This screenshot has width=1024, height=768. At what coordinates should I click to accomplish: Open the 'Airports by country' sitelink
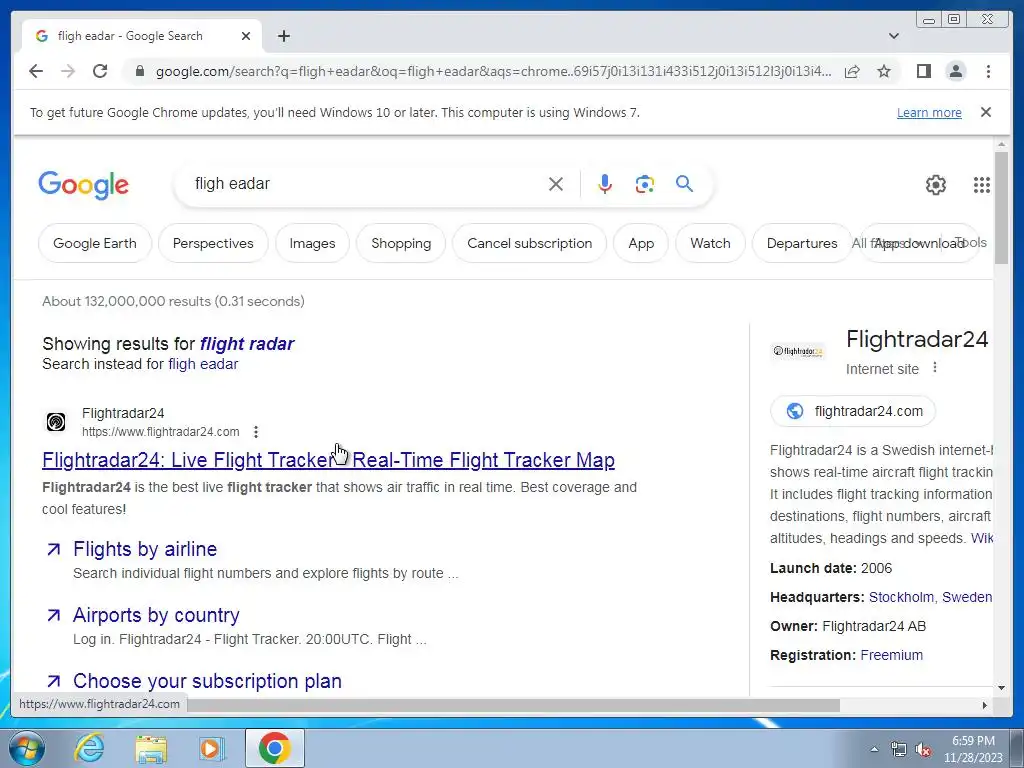click(x=156, y=615)
